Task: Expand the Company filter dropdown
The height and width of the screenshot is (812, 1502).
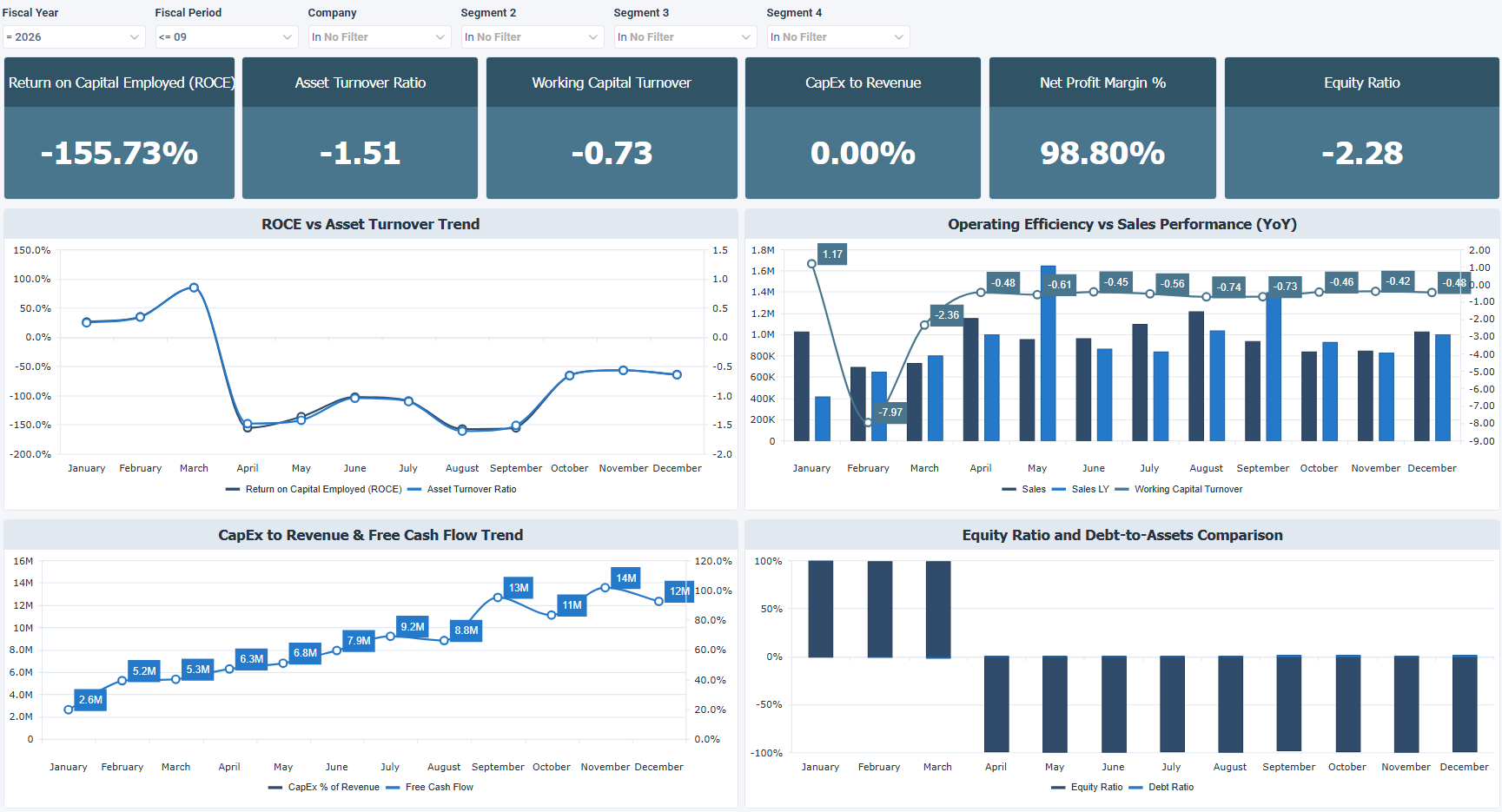Action: (x=380, y=37)
